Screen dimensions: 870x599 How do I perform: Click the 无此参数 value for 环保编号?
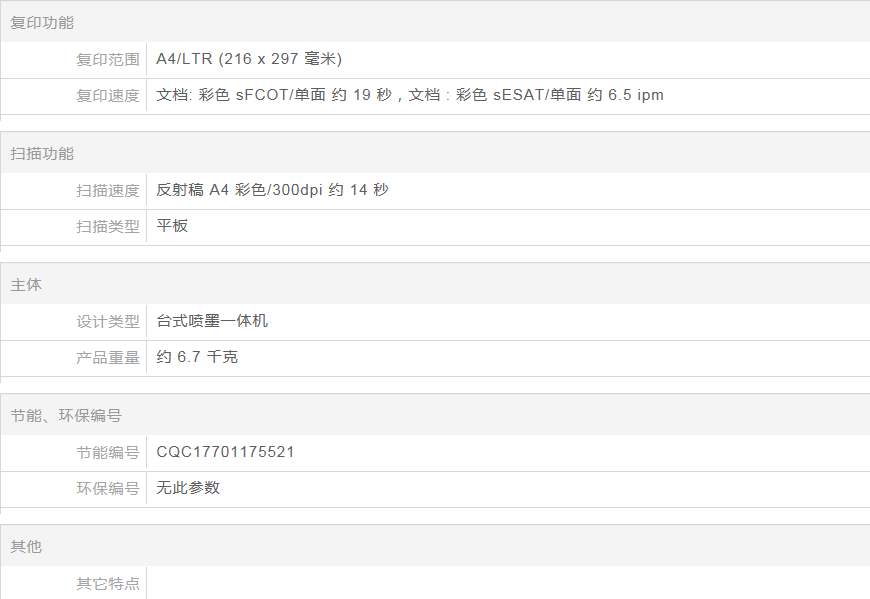(x=188, y=488)
